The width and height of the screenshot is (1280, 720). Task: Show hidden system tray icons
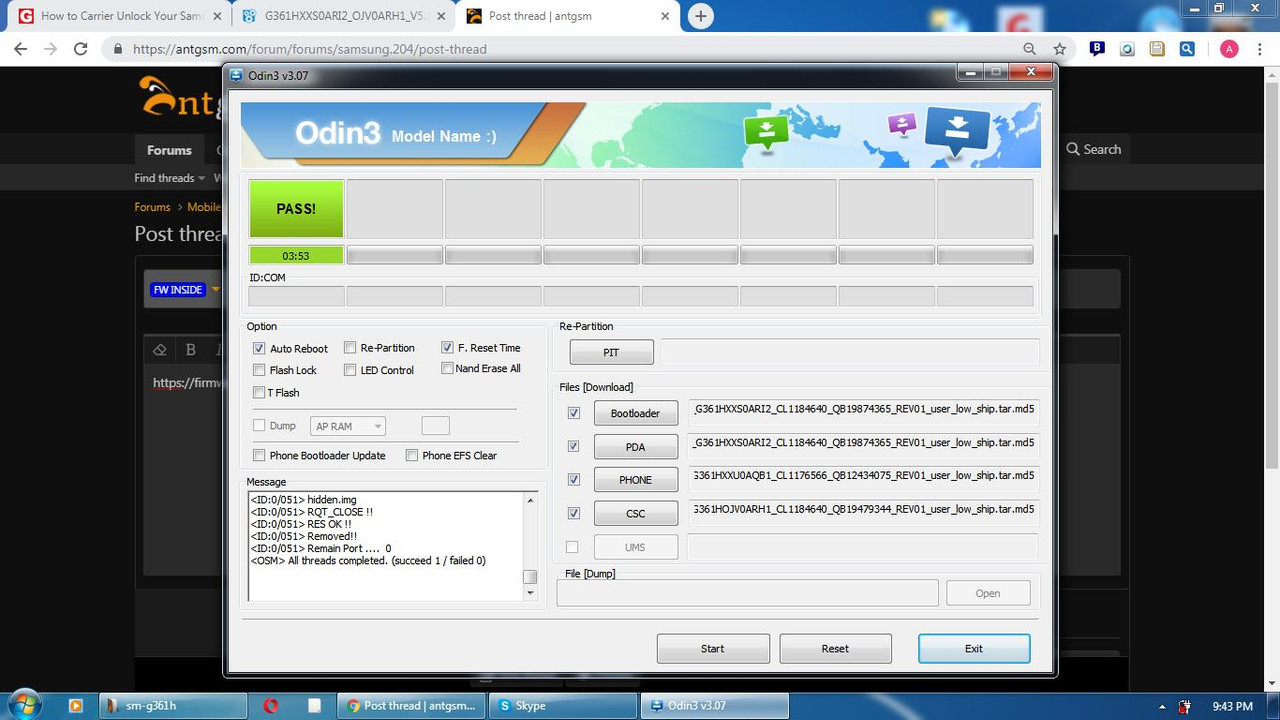1161,706
